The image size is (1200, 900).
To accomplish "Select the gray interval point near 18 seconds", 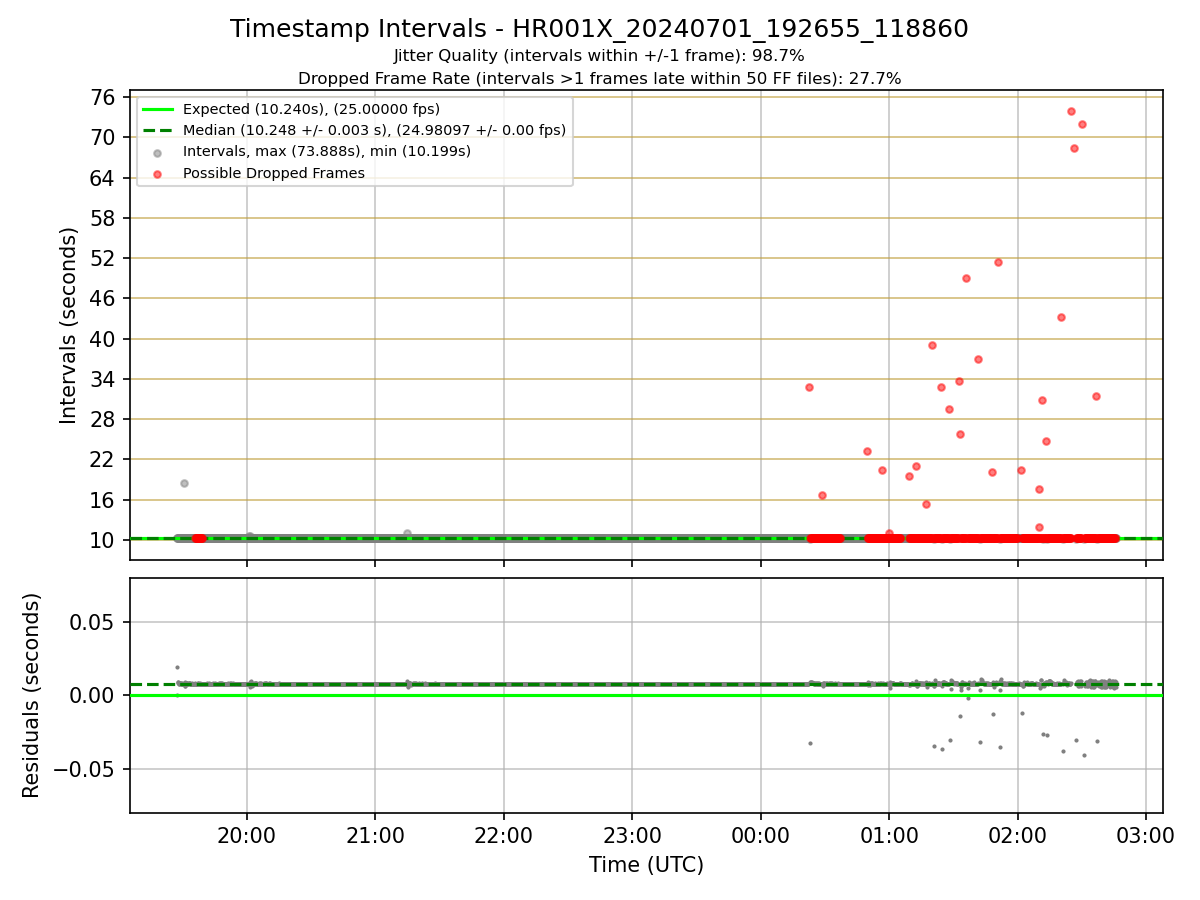I will point(184,483).
